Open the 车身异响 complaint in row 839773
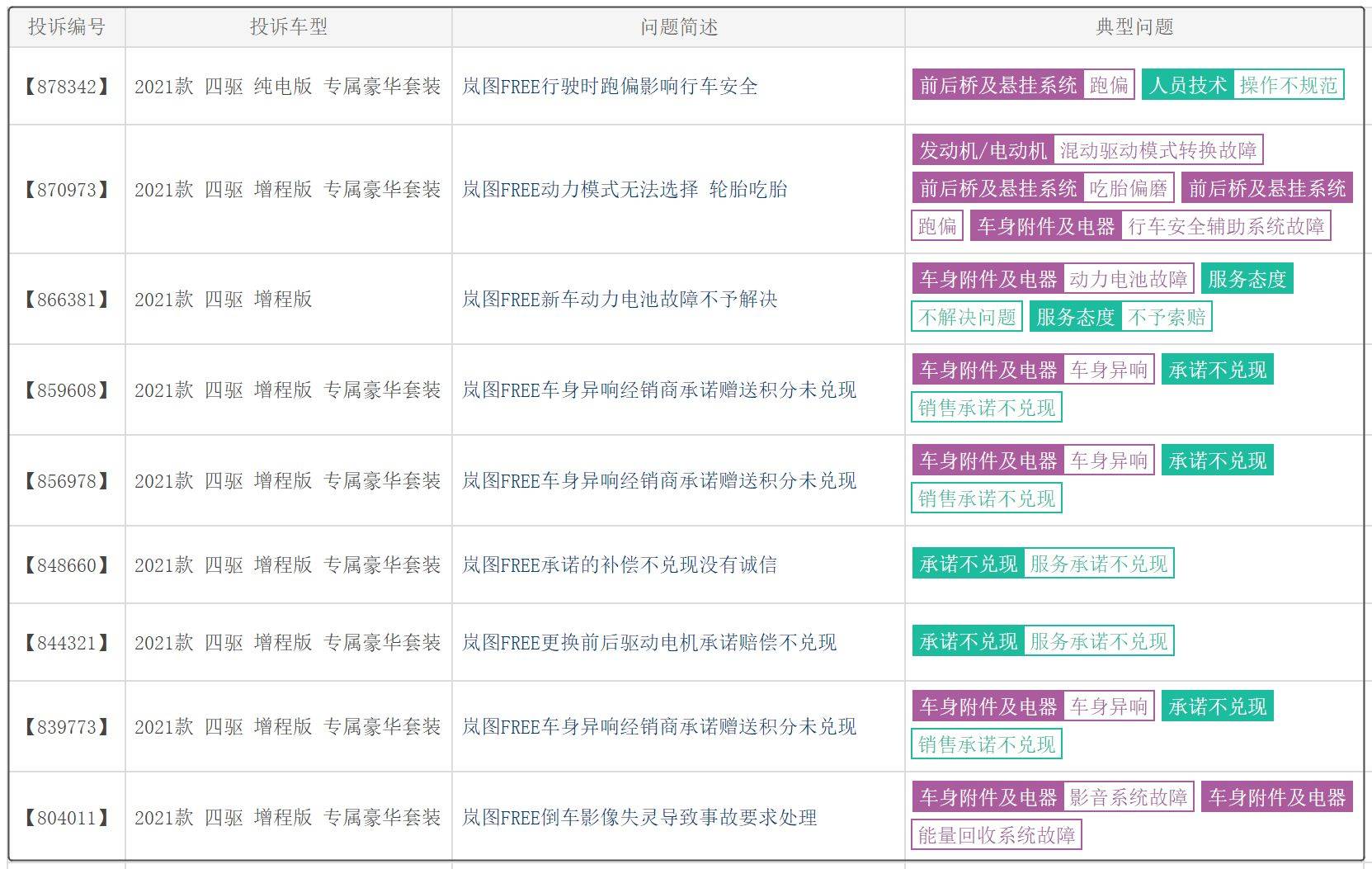Image resolution: width=1372 pixels, height=869 pixels. click(659, 726)
